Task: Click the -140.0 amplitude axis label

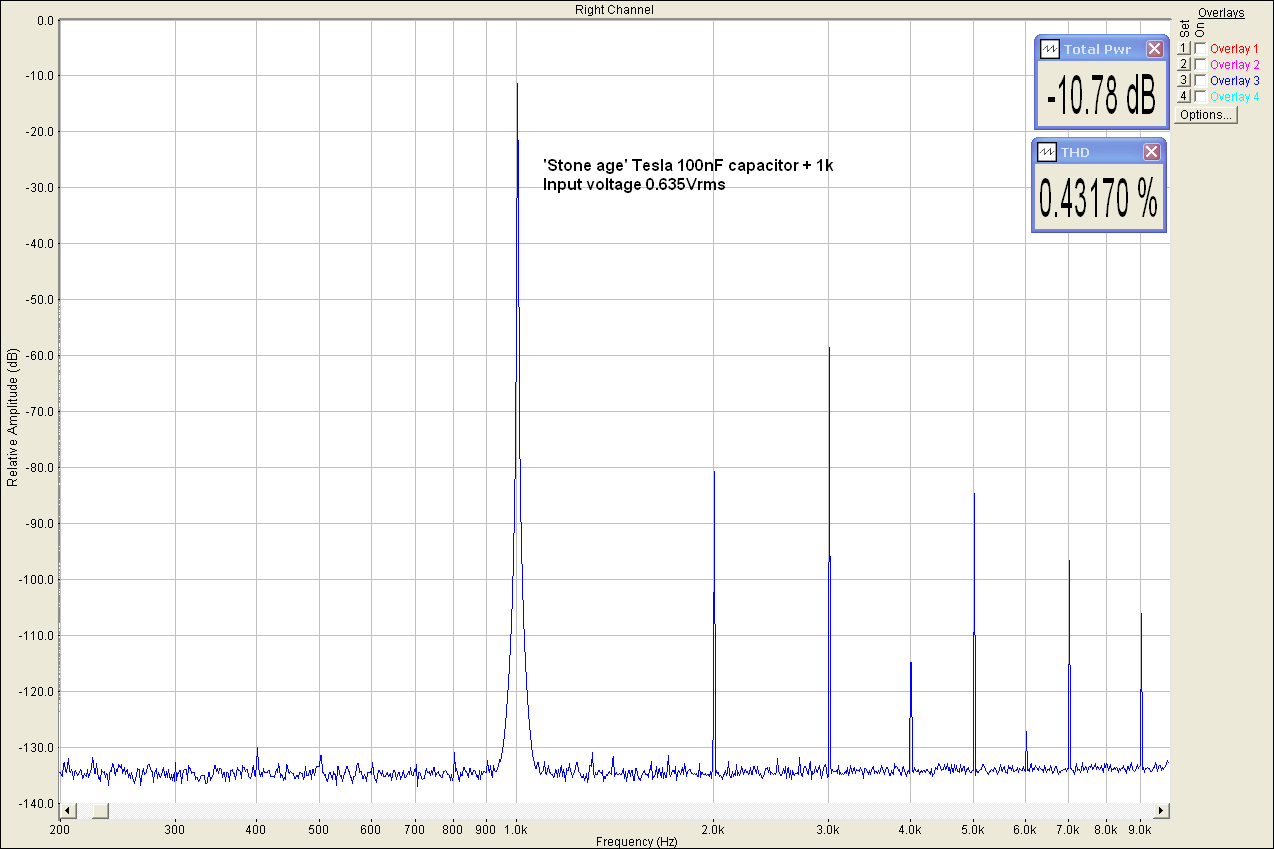Action: point(37,804)
